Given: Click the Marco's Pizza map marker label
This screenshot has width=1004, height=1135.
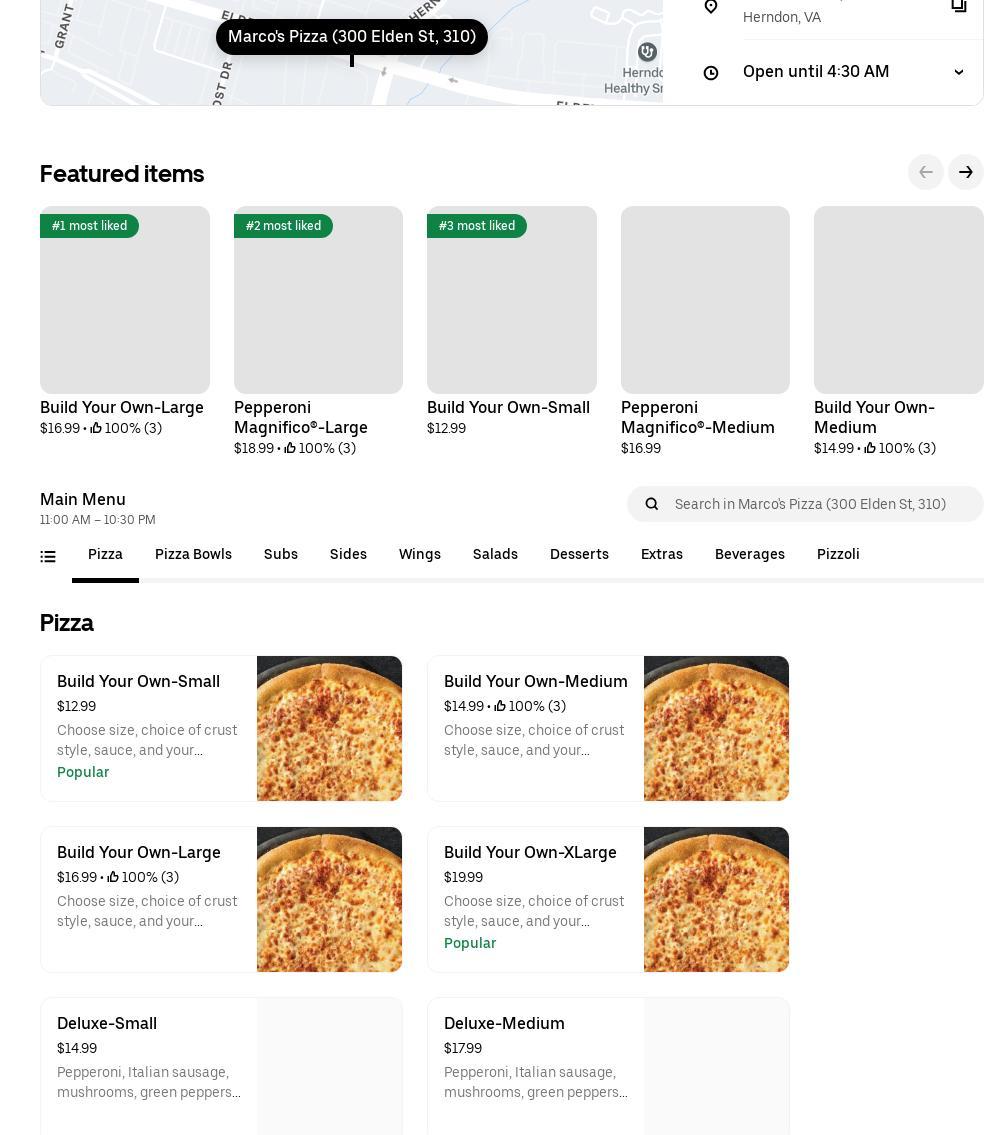Looking at the screenshot, I should pos(352,37).
